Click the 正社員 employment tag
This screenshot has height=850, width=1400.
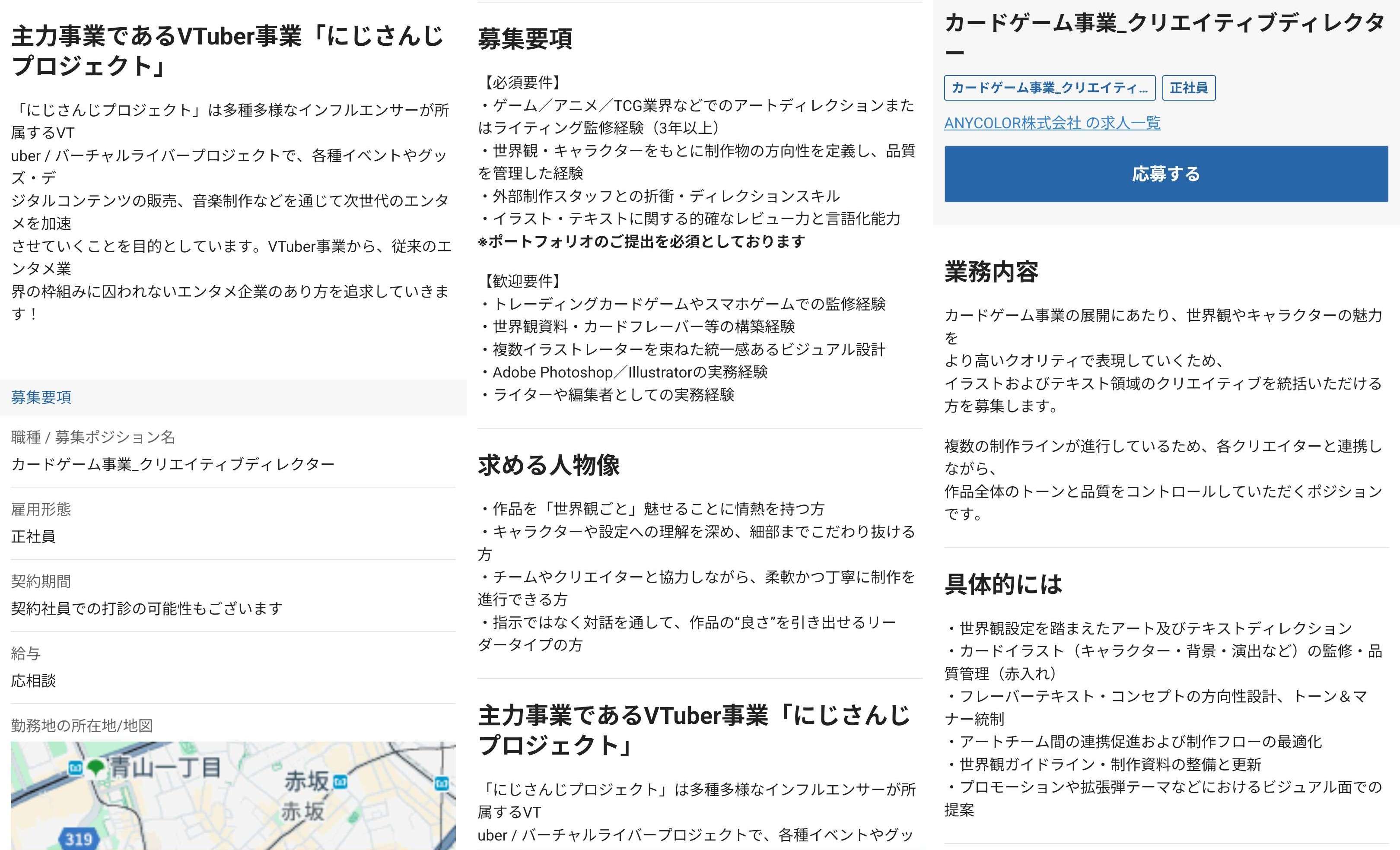pyautogui.click(x=1188, y=88)
